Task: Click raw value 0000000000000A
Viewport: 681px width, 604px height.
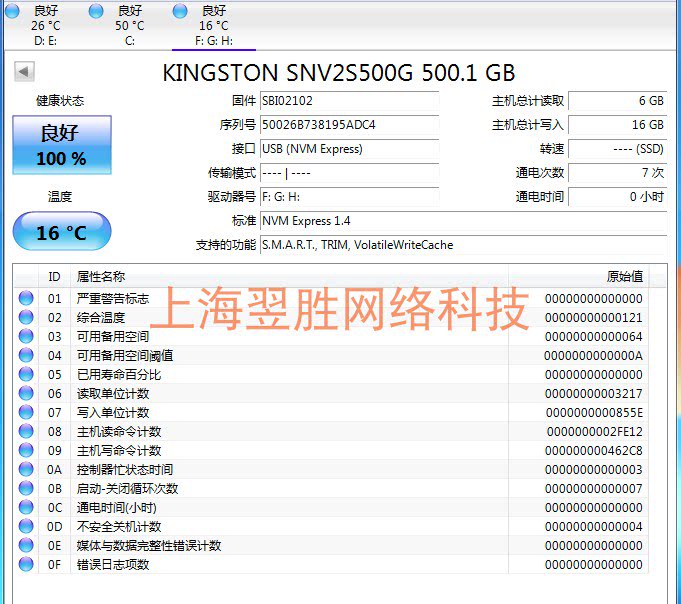Action: click(x=593, y=355)
